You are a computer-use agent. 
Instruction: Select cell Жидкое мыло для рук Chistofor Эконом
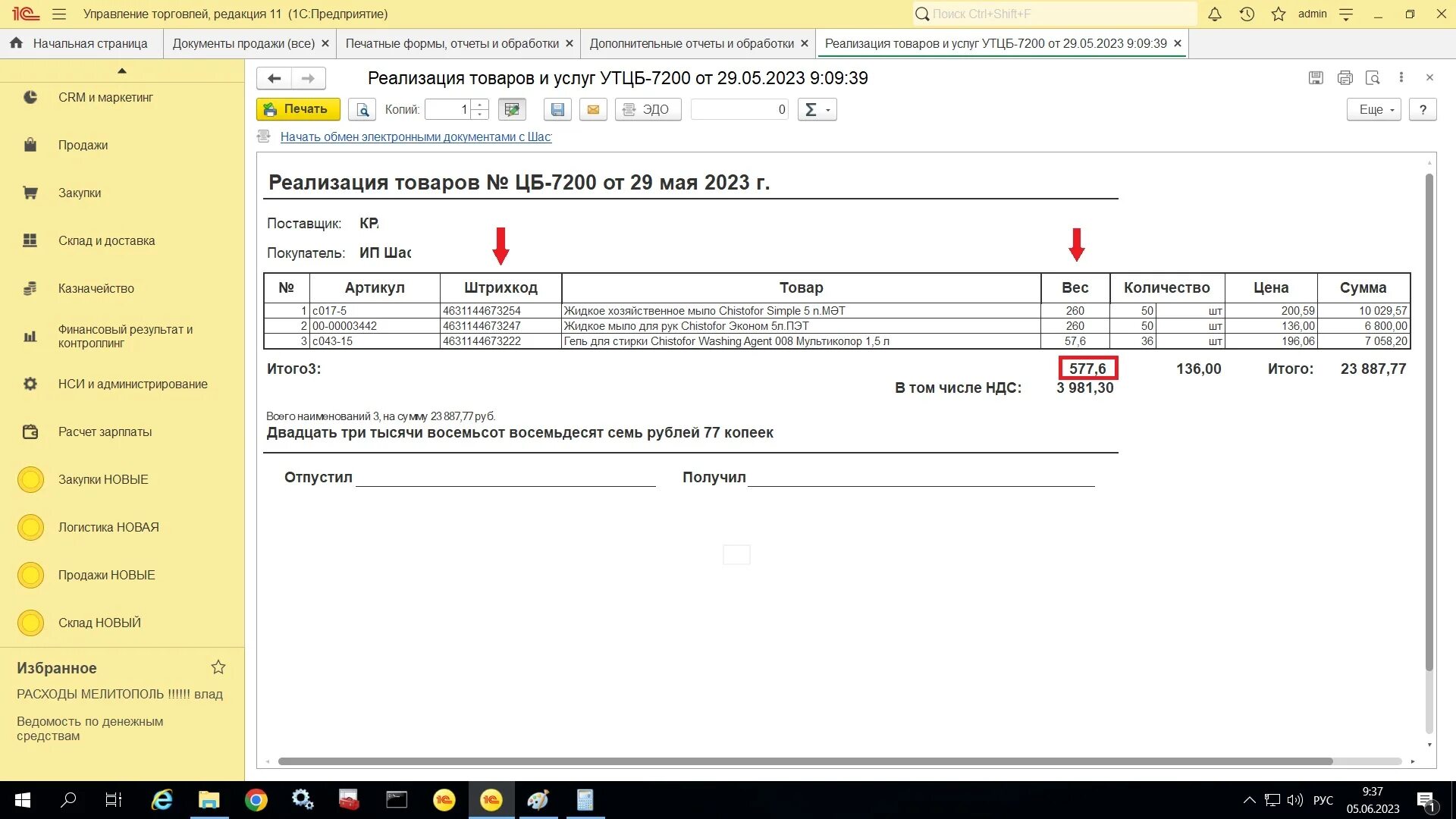[x=801, y=326]
